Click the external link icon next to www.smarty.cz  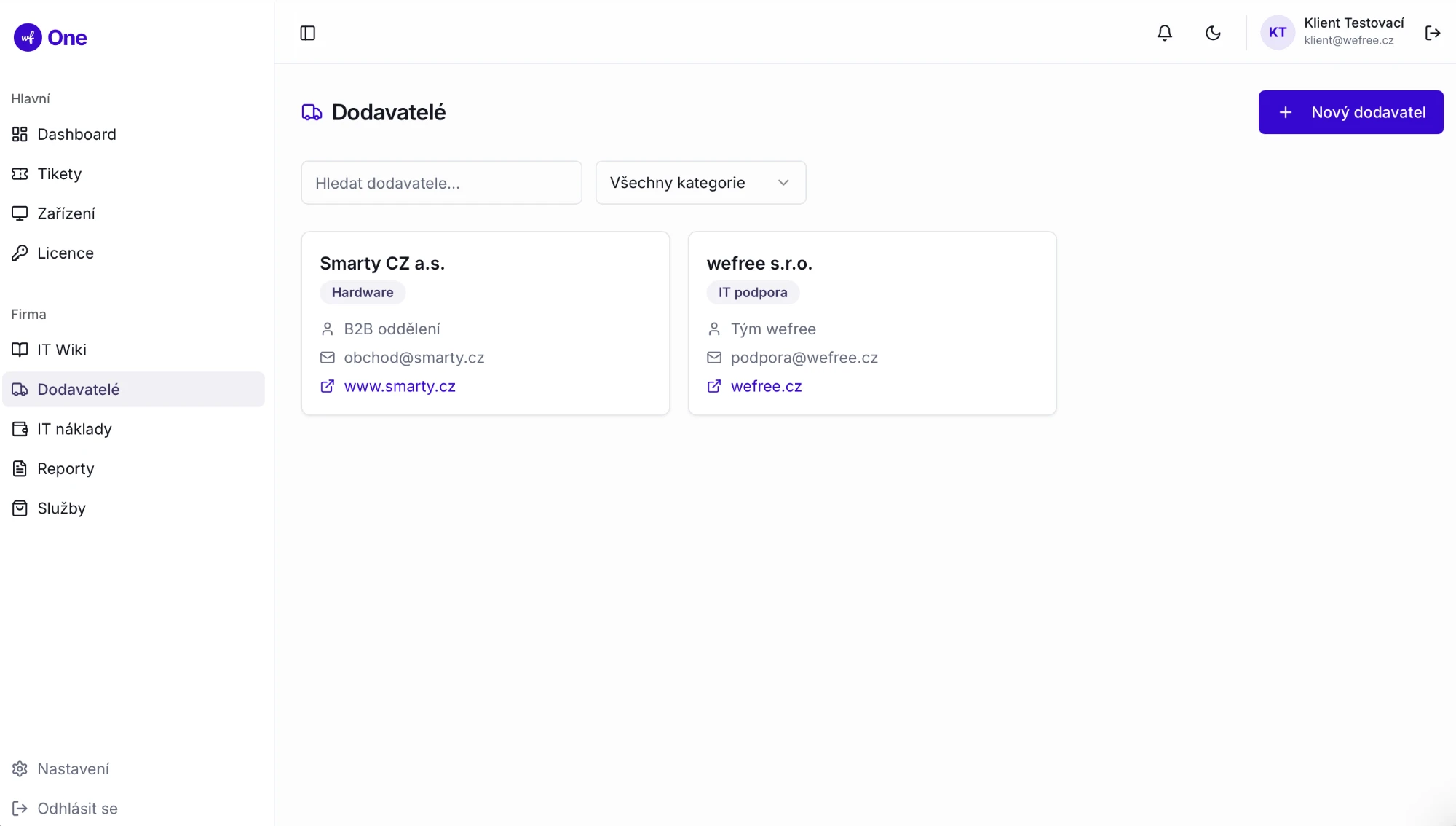(328, 386)
